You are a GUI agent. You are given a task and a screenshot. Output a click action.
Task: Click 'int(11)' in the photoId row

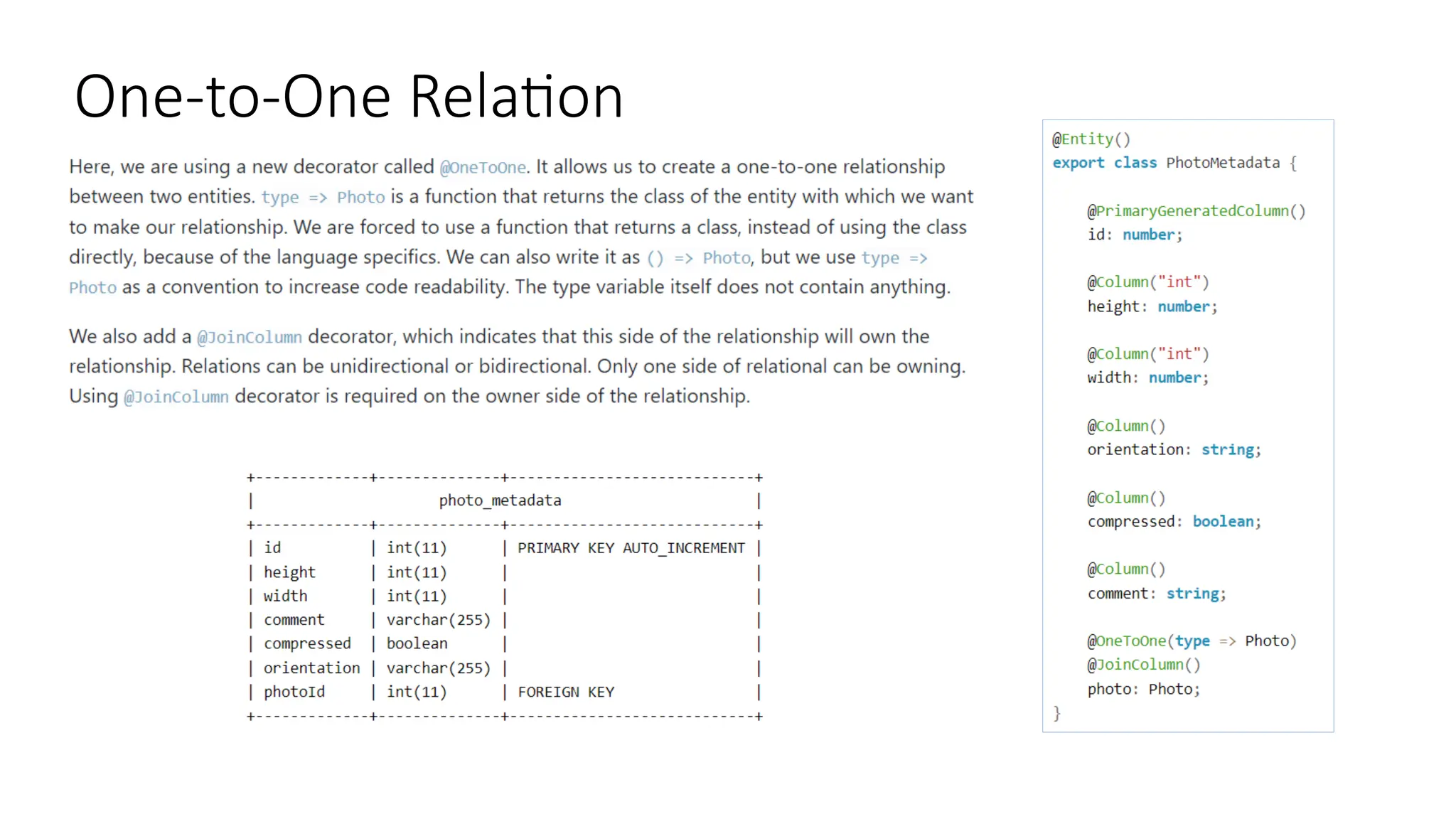point(417,692)
